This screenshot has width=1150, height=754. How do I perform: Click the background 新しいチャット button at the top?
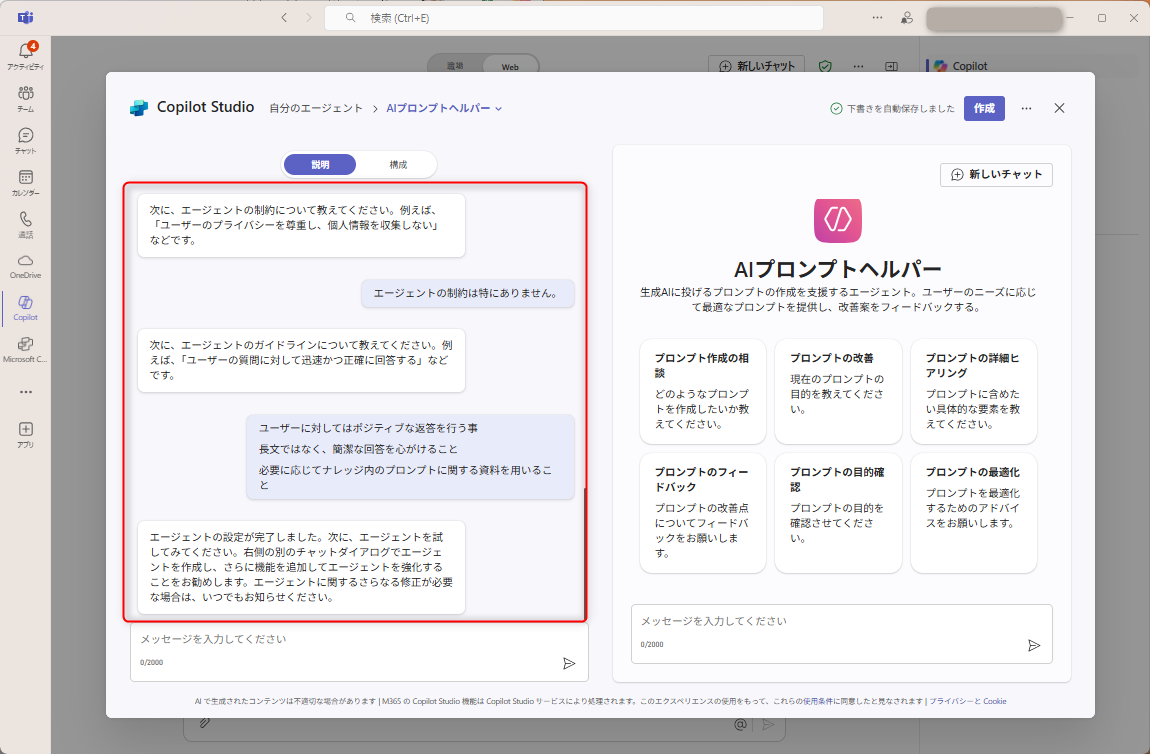756,65
